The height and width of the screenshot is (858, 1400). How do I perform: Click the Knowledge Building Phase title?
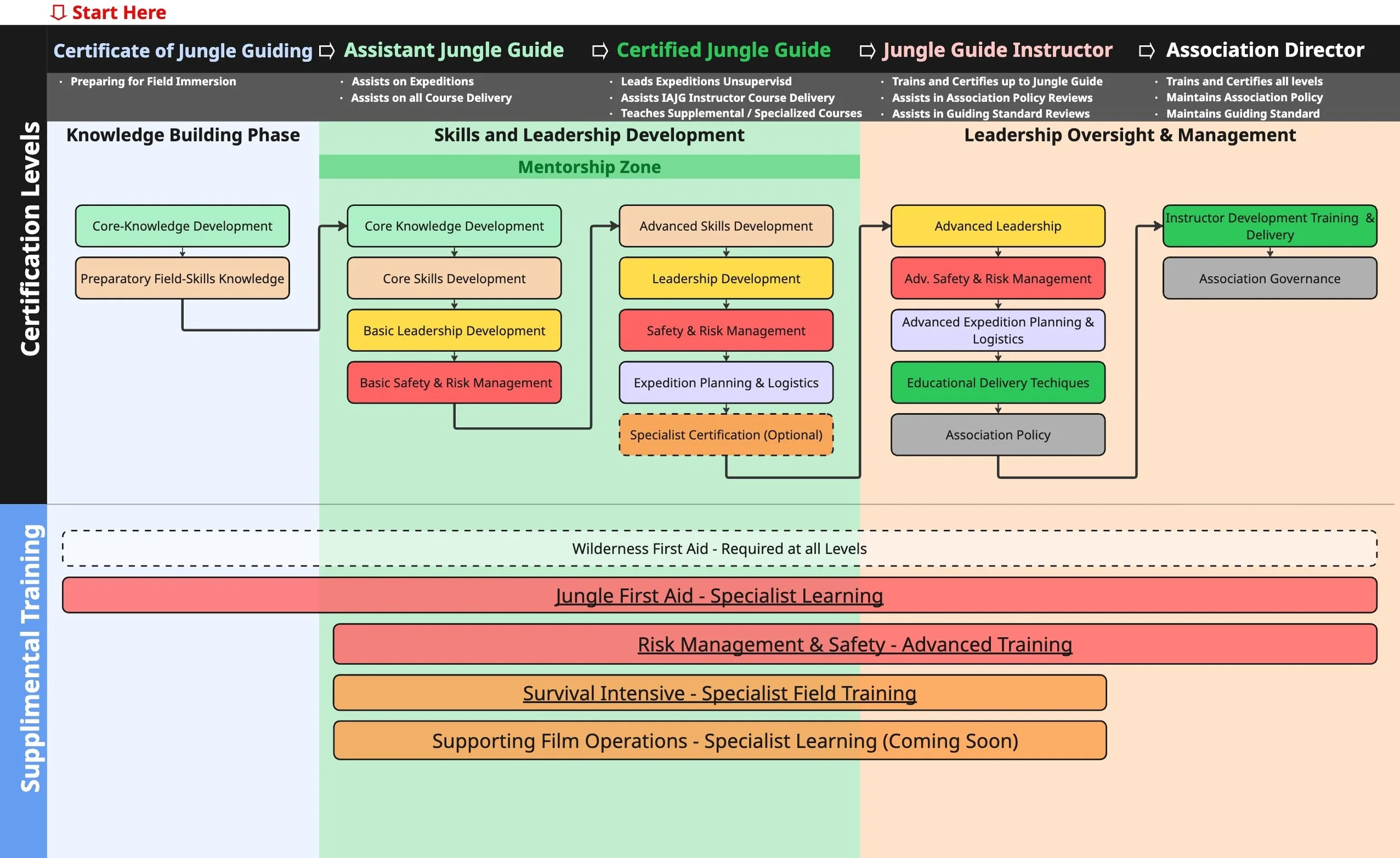[183, 135]
